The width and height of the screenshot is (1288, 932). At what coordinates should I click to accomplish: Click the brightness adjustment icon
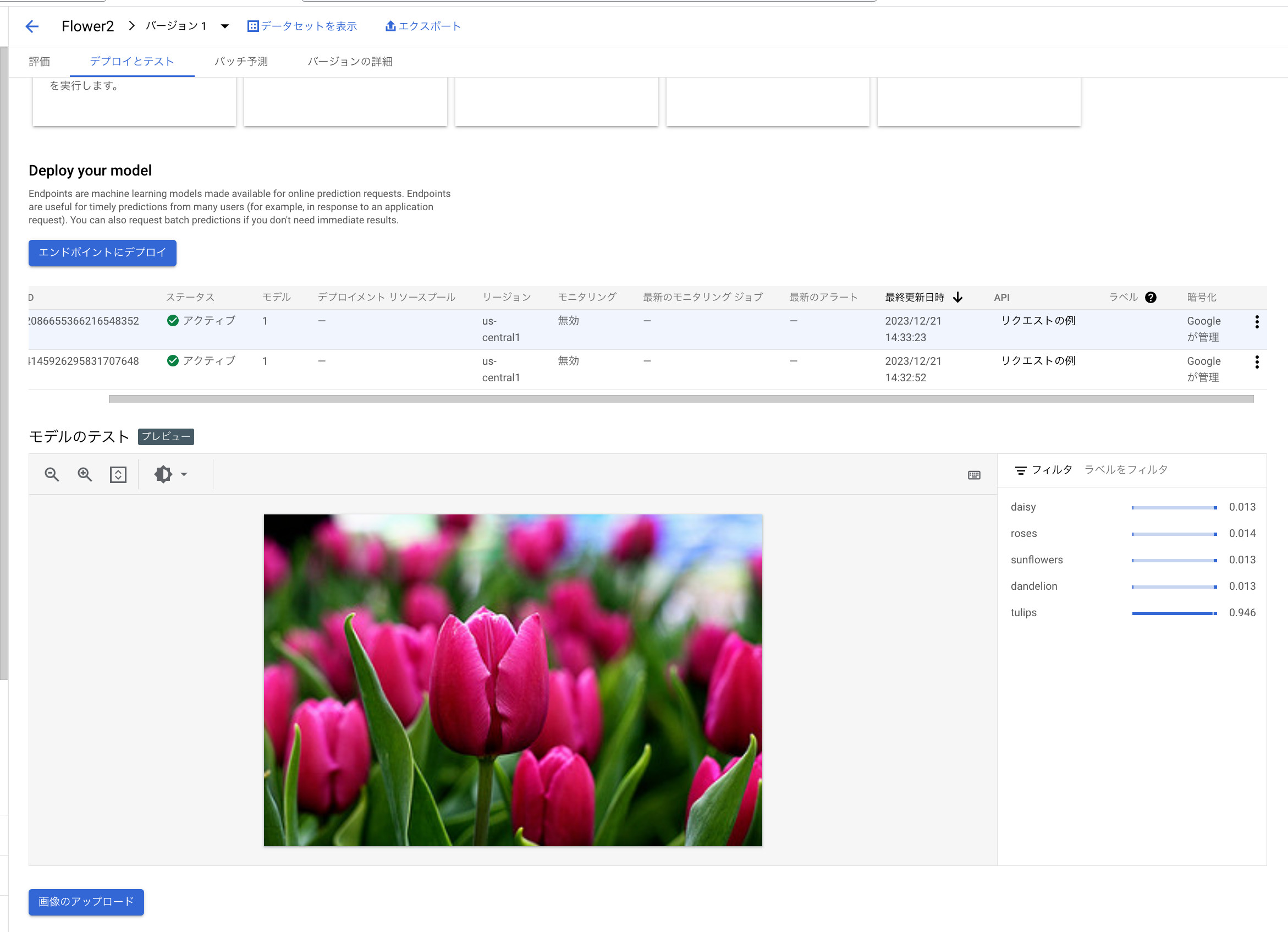click(163, 474)
